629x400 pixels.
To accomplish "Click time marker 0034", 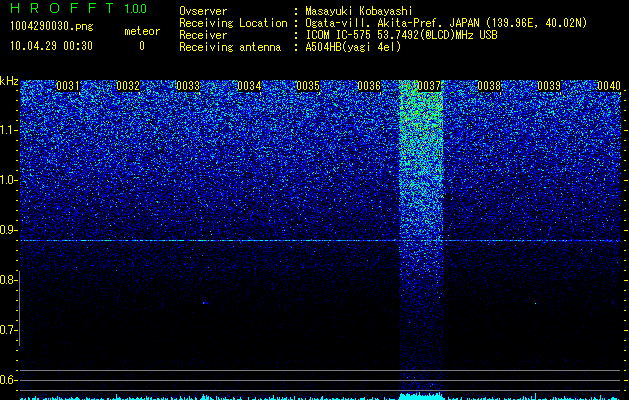I will coord(249,86).
